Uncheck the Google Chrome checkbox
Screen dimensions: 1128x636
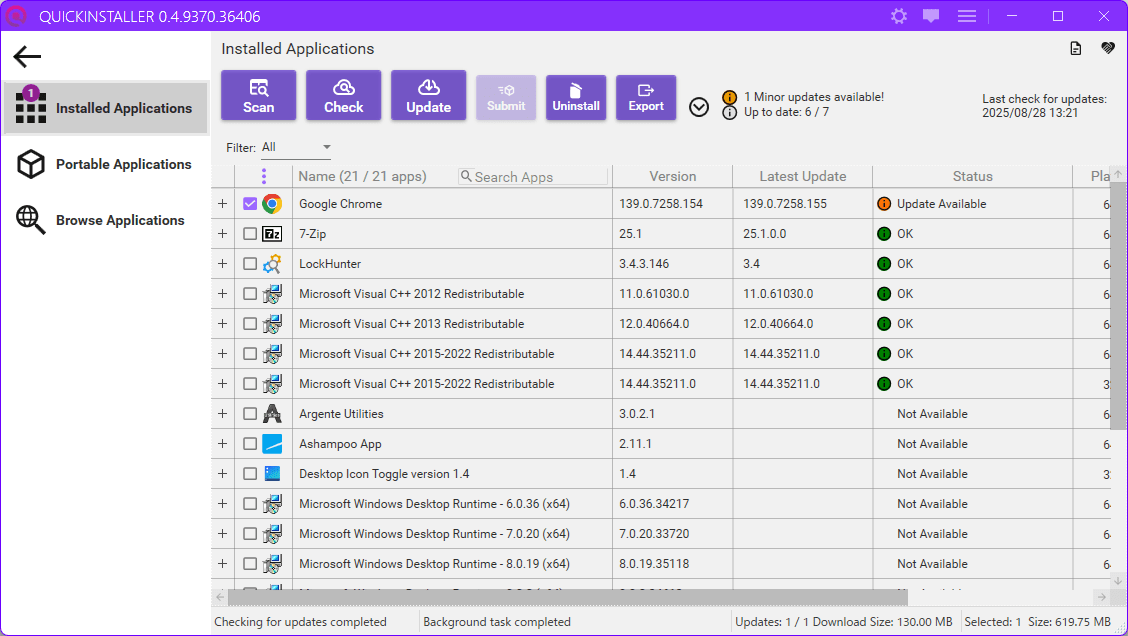(x=250, y=204)
